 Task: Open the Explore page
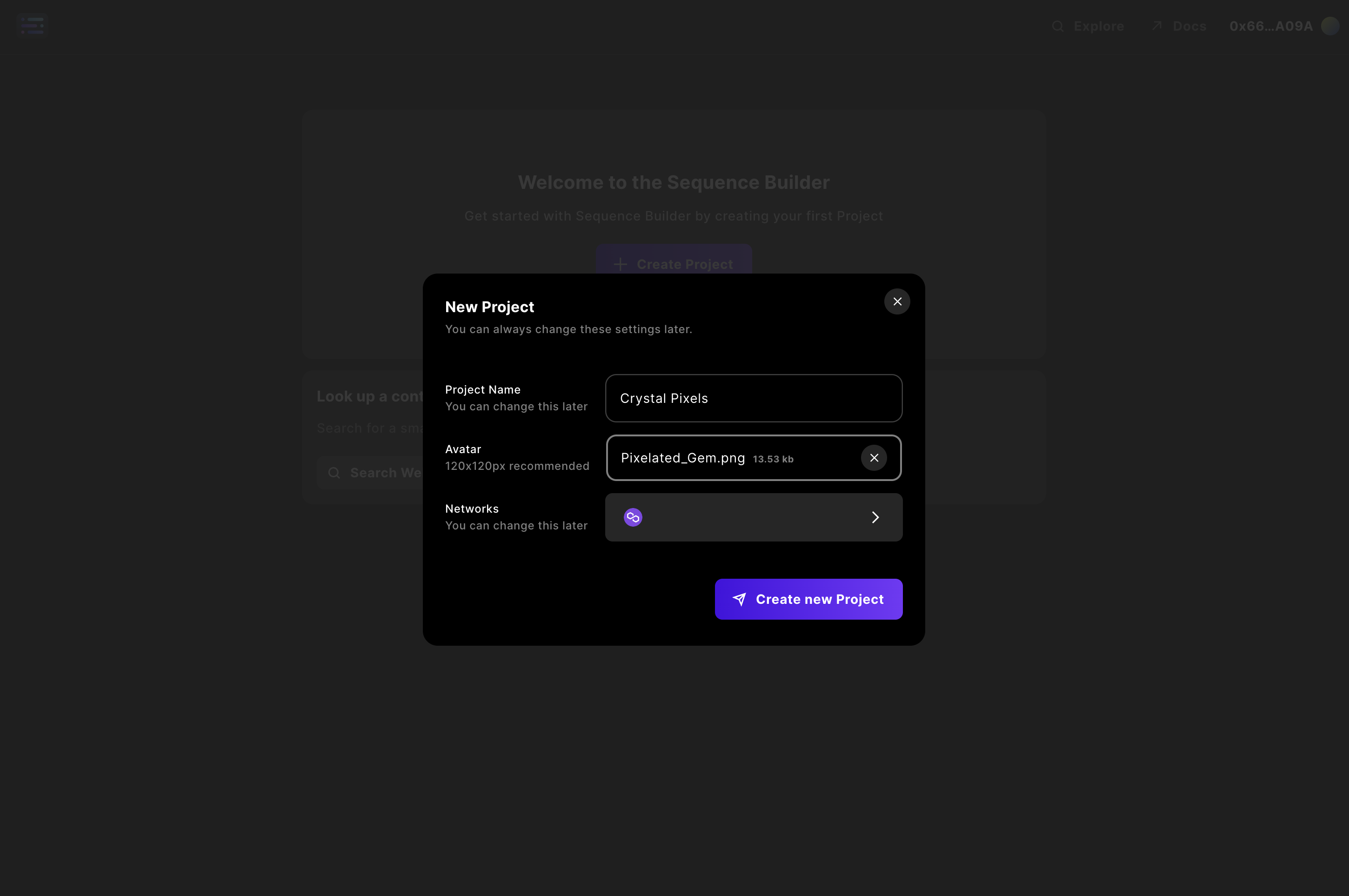point(1098,27)
